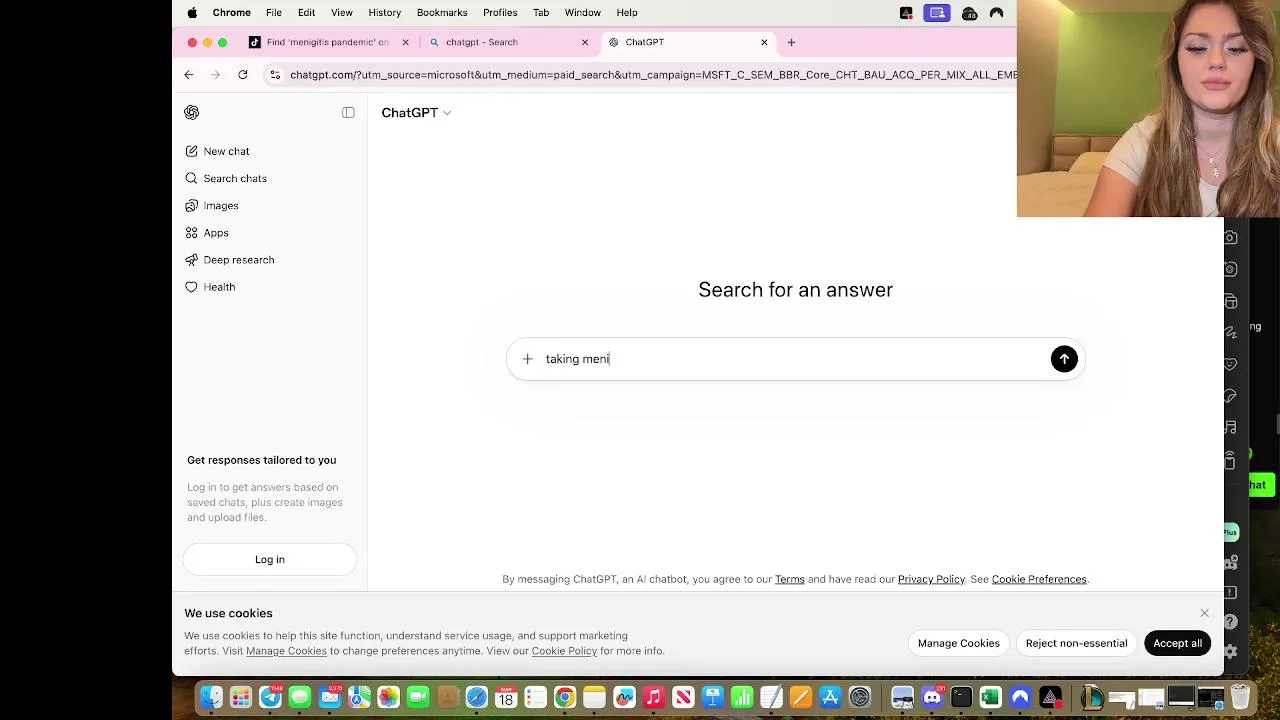This screenshot has width=1280, height=720.
Task: Dismiss the cookie banner with the X
Action: (x=1204, y=613)
